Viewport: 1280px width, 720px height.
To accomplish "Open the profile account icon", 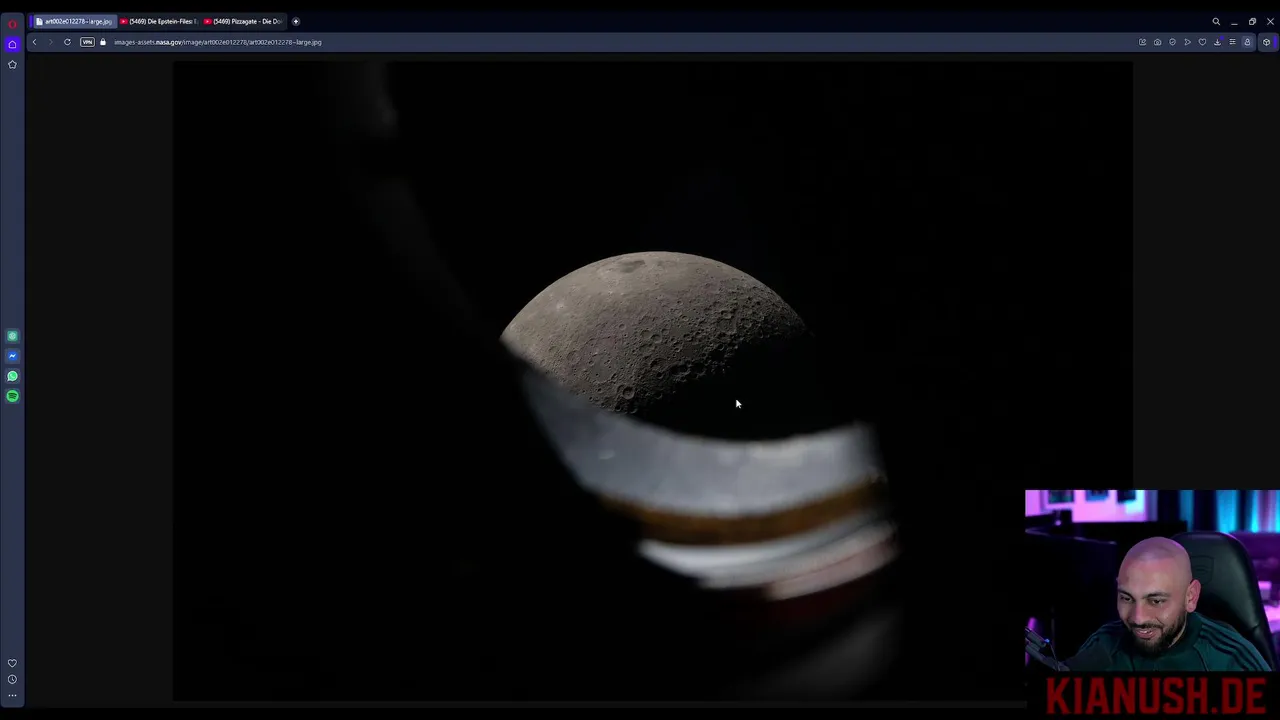I will point(1247,42).
